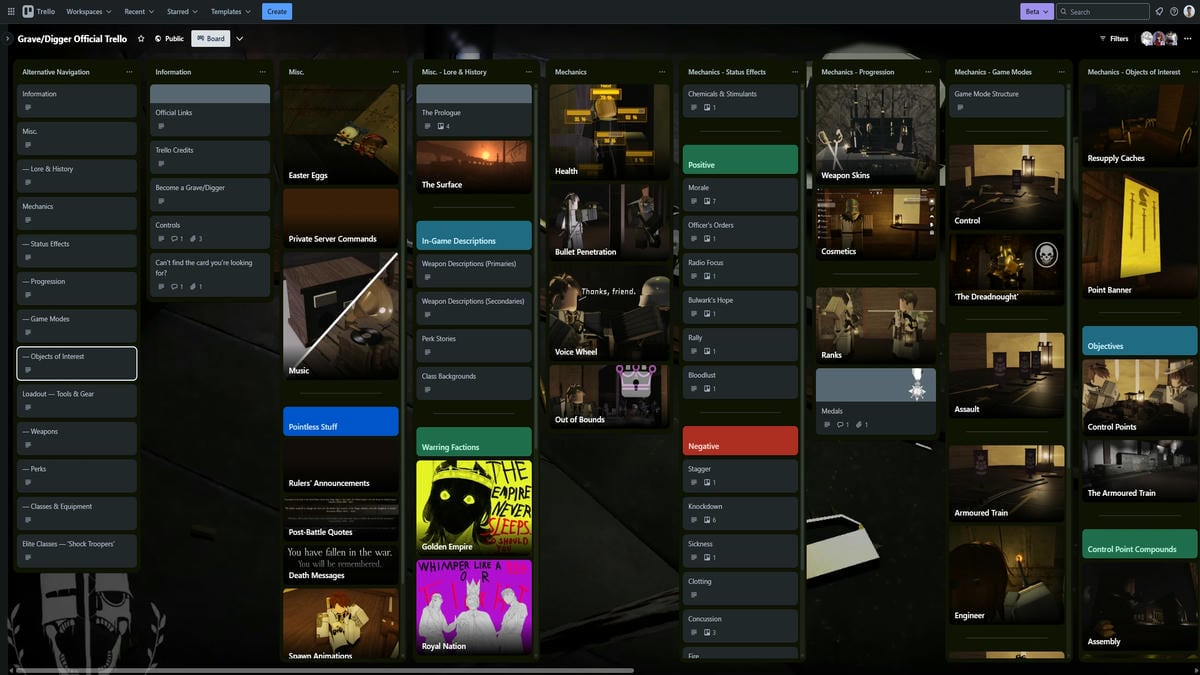Open the Filters button
Image resolution: width=1200 pixels, height=675 pixels.
pyautogui.click(x=1113, y=39)
